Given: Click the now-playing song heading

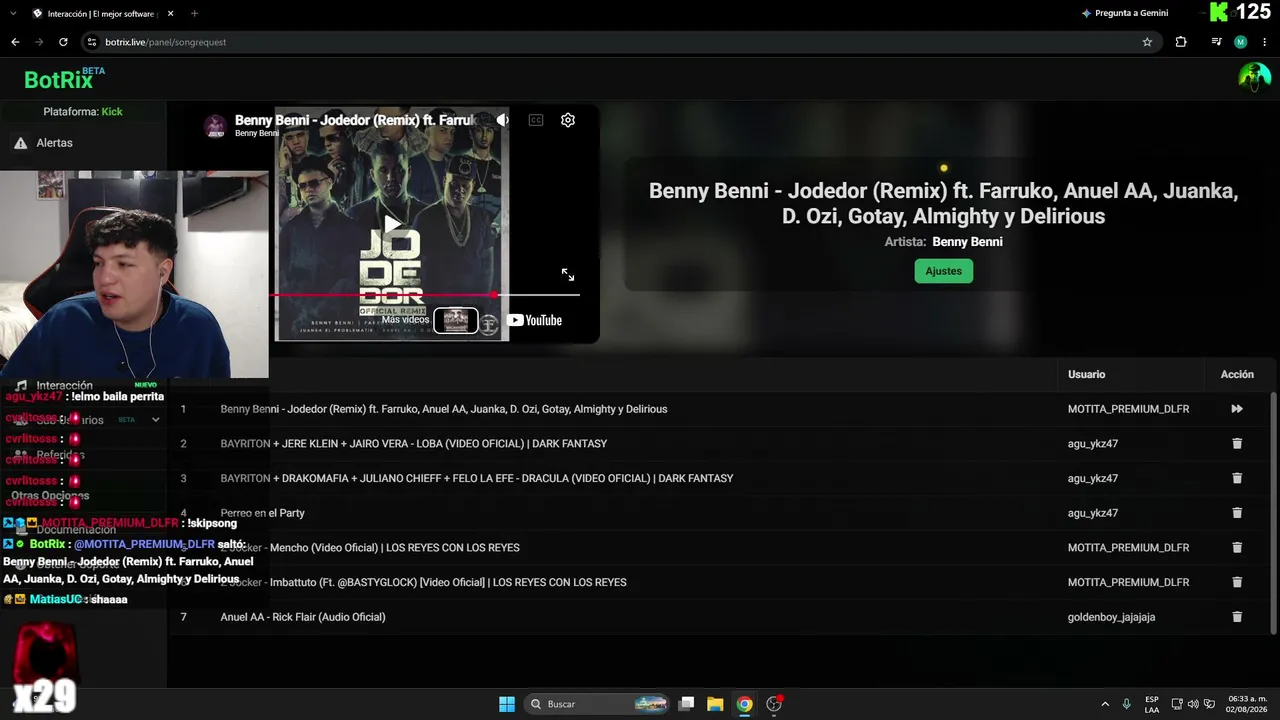Looking at the screenshot, I should [943, 203].
